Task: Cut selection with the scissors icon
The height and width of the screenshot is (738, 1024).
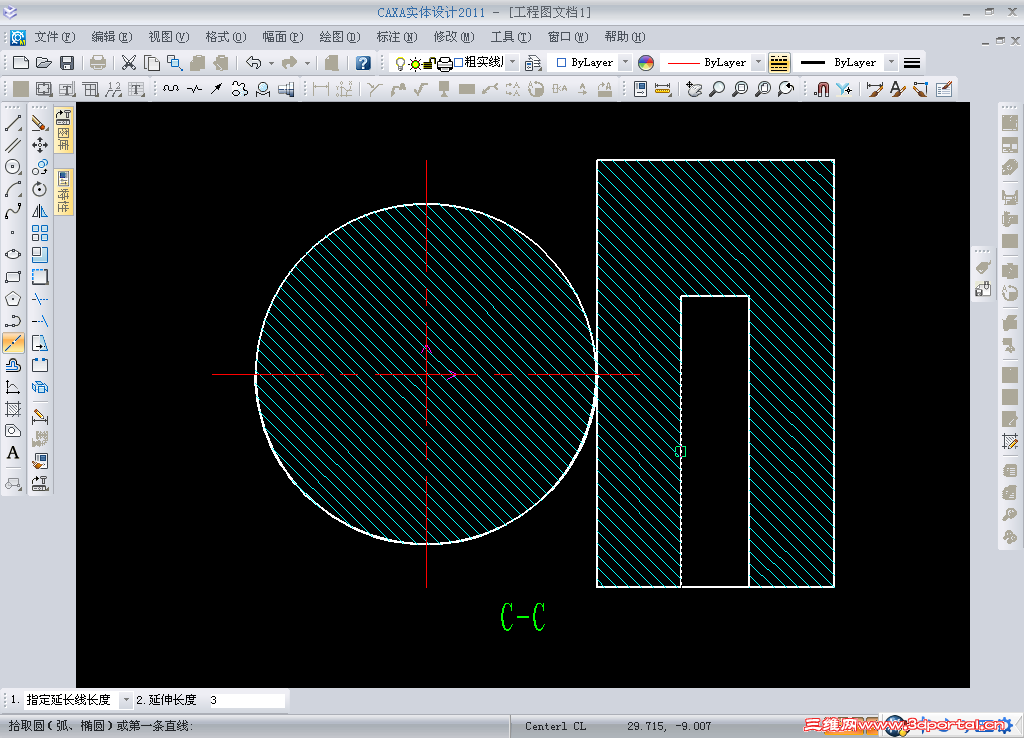Action: pos(129,63)
